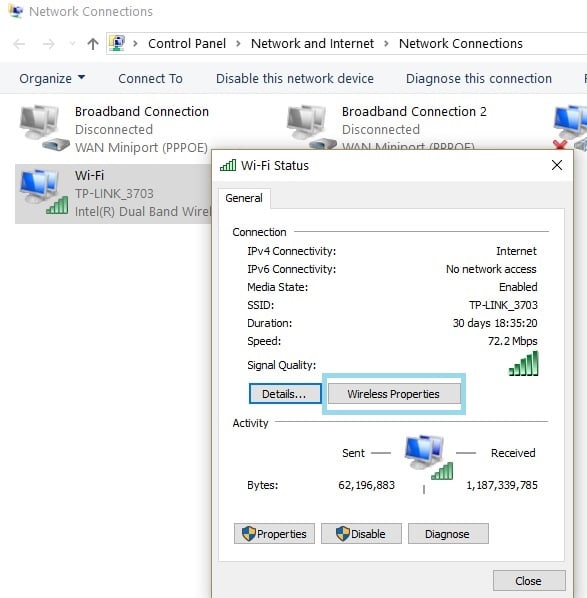Click the Details... button
The width and height of the screenshot is (587, 598).
(x=285, y=394)
